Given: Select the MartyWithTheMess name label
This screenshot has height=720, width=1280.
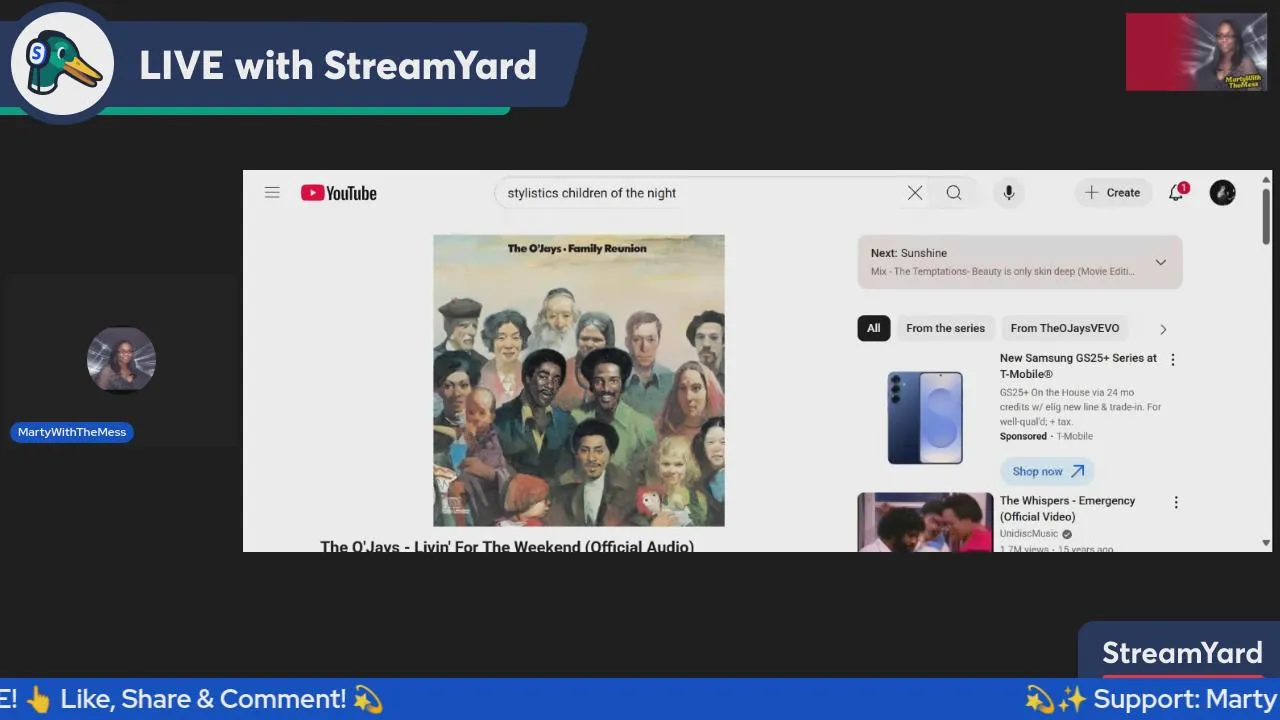Looking at the screenshot, I should [x=72, y=432].
